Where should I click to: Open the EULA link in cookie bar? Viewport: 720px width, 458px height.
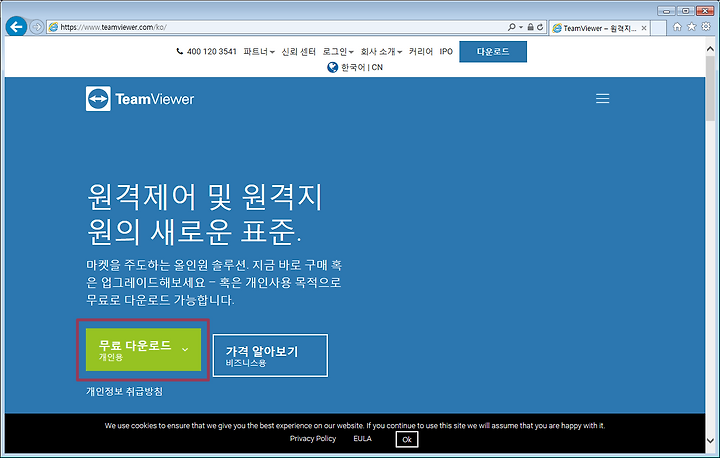362,439
